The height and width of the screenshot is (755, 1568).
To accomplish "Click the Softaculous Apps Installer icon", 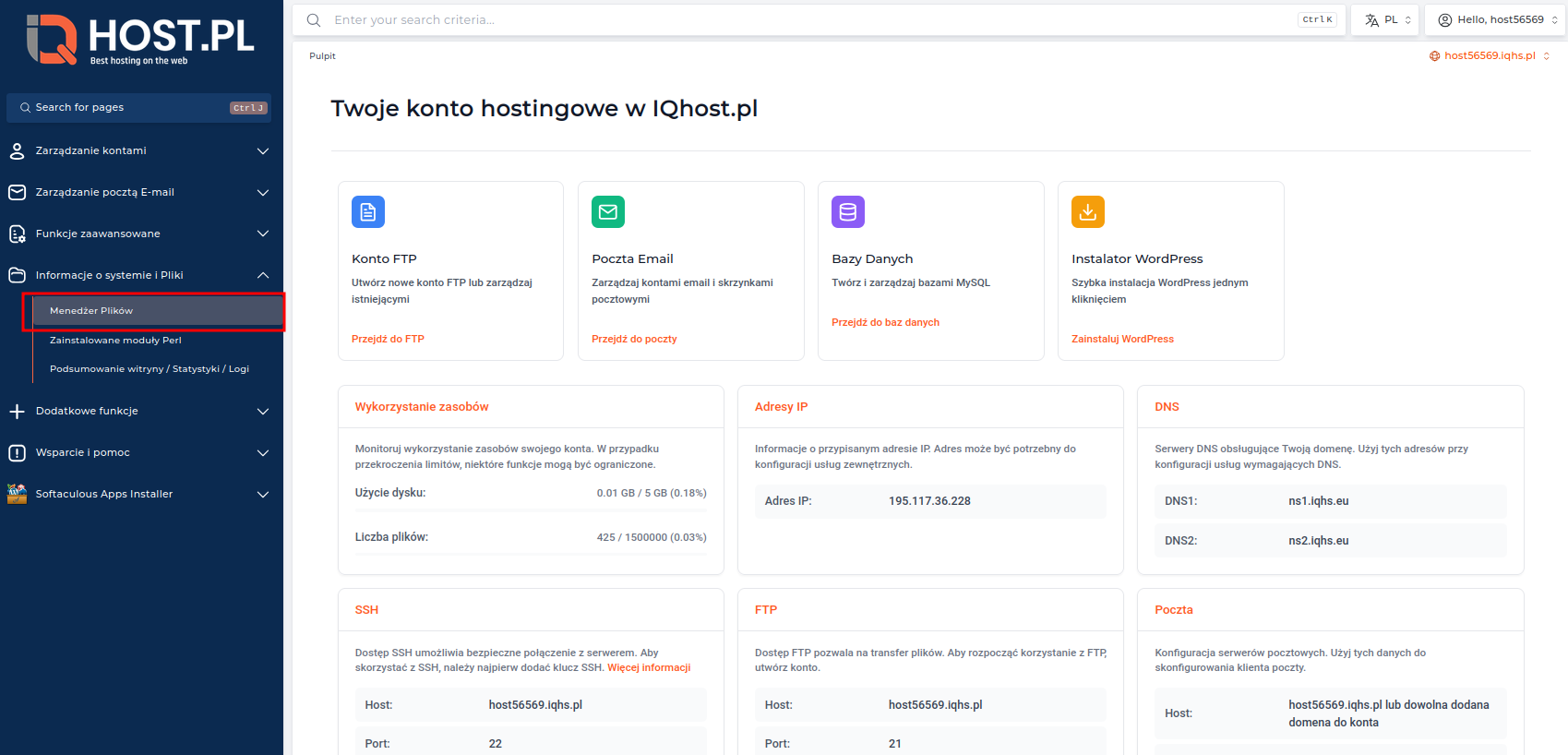I will pos(17,494).
